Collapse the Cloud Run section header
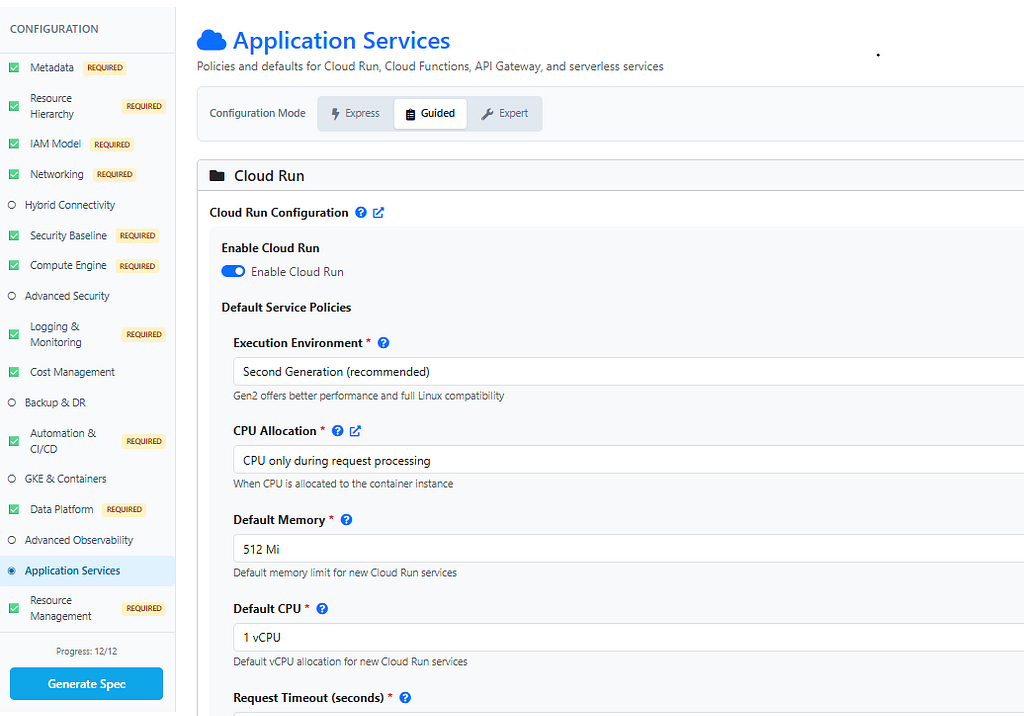Viewport: 1024px width, 716px height. 611,176
